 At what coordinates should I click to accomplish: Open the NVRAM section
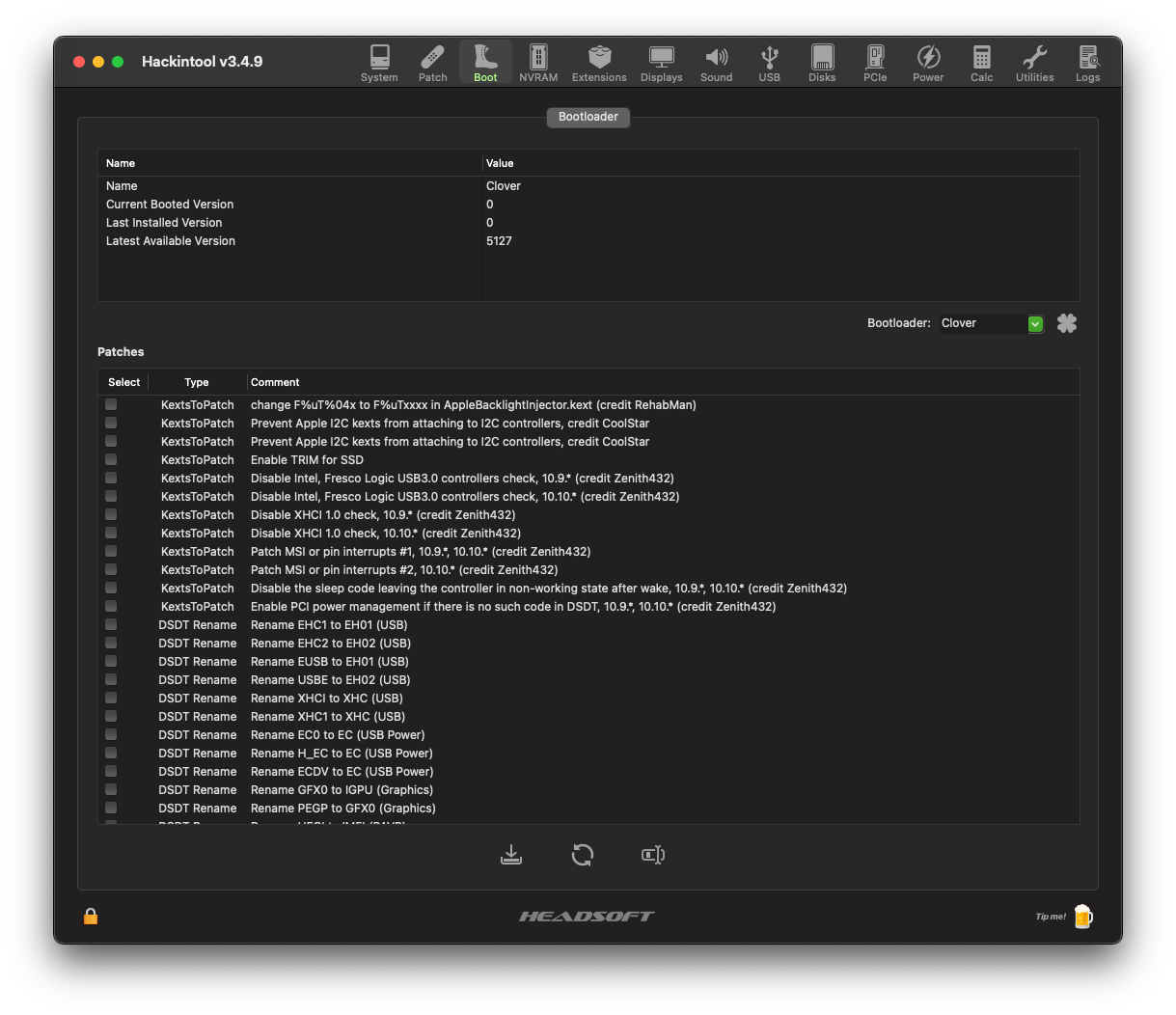pos(538,64)
